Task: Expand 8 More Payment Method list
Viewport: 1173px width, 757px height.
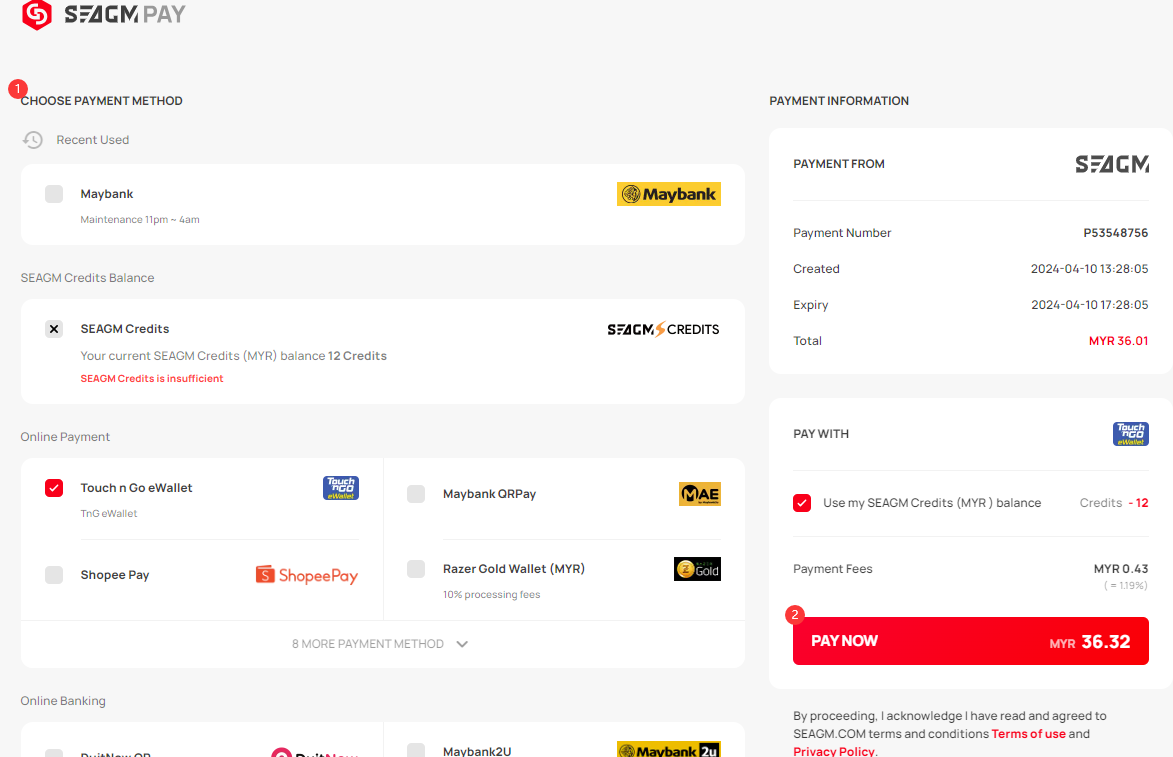Action: point(382,644)
